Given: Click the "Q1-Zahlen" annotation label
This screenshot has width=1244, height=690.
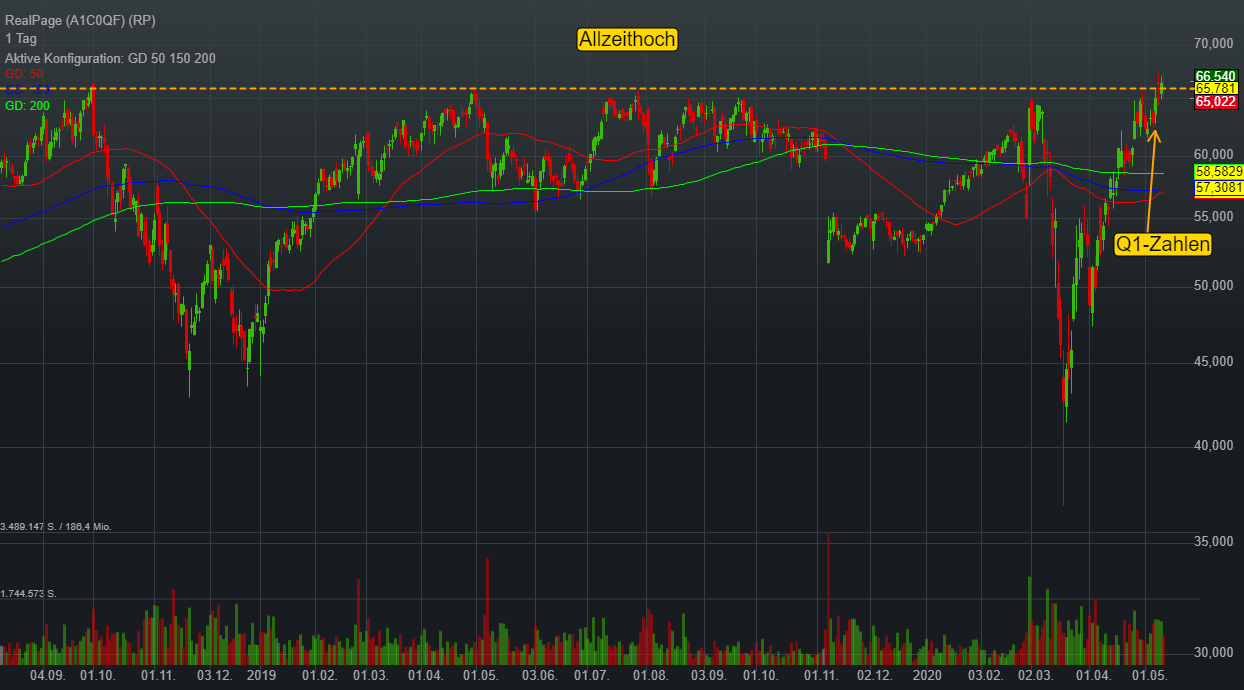Looking at the screenshot, I should coord(1163,244).
